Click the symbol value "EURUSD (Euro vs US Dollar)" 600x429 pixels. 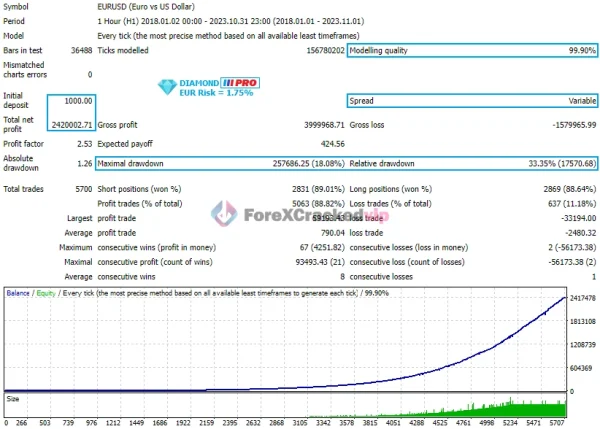[x=146, y=7]
